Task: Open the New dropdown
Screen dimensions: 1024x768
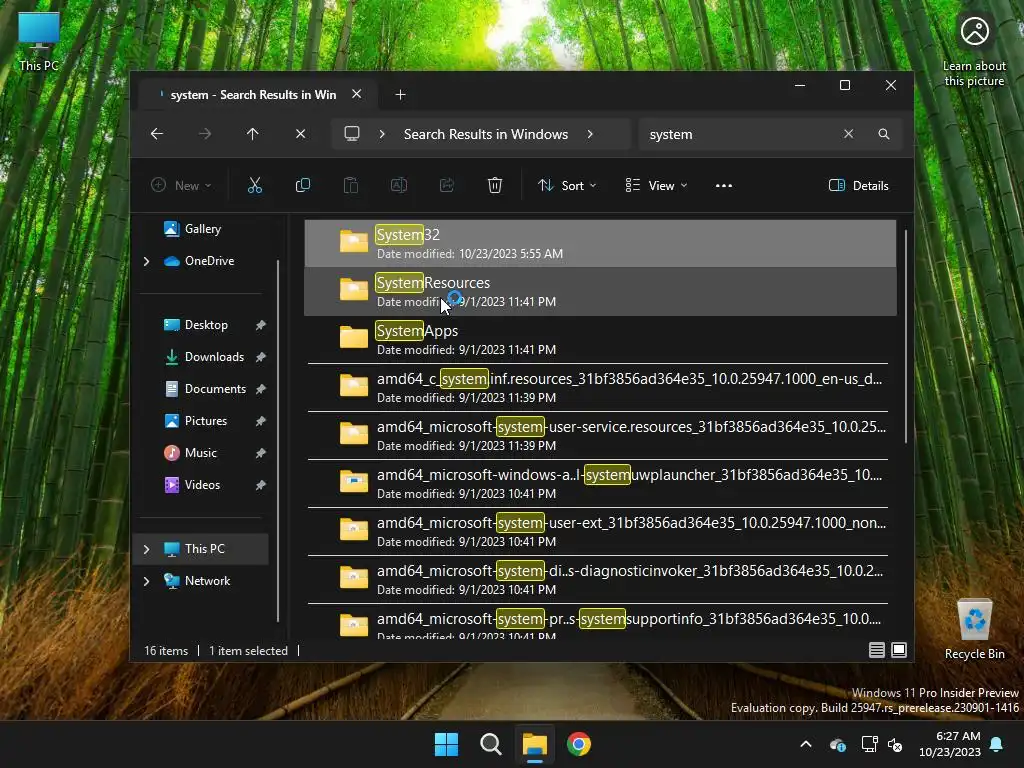Action: 182,185
